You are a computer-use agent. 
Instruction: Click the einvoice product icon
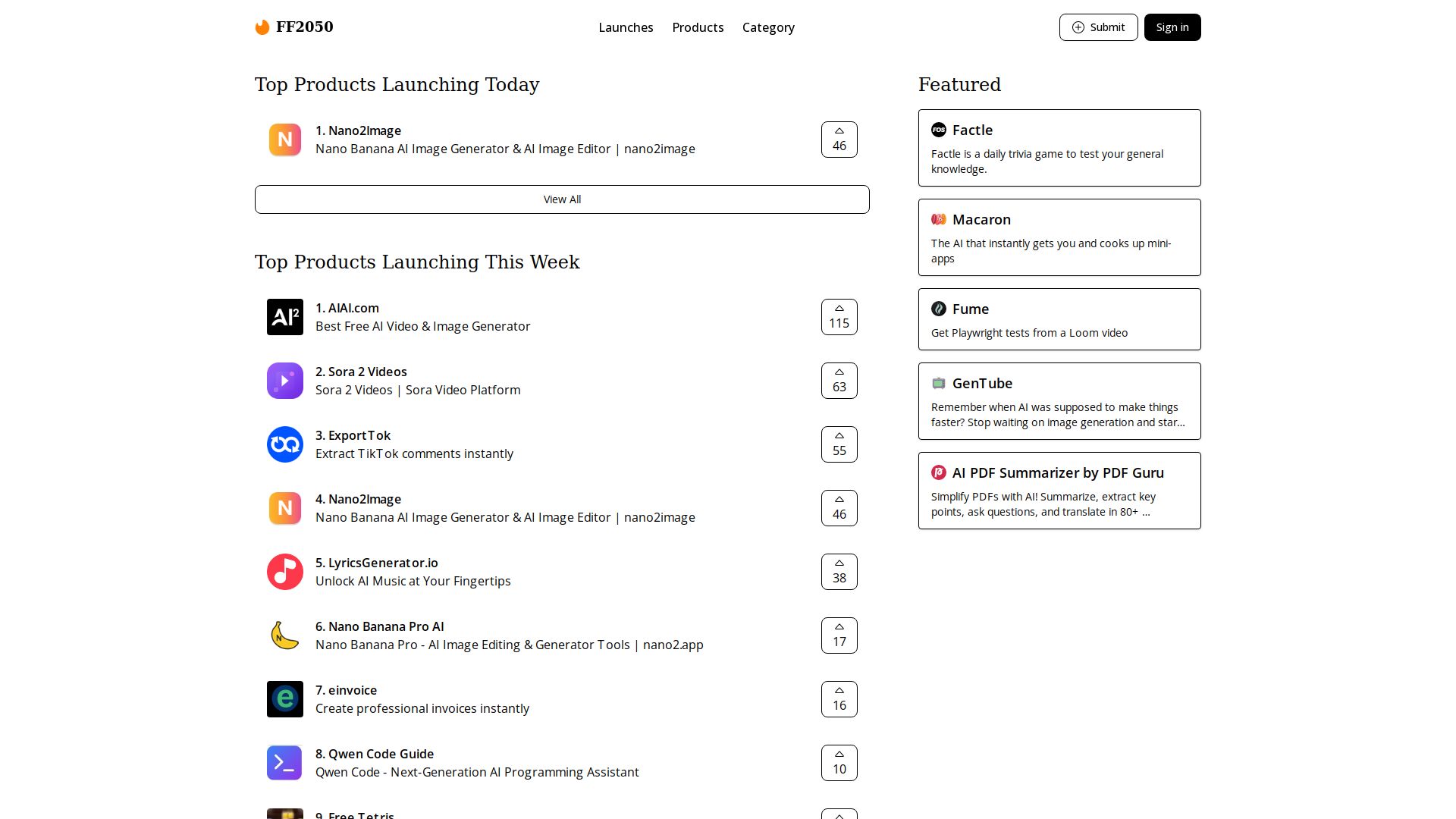[x=285, y=699]
